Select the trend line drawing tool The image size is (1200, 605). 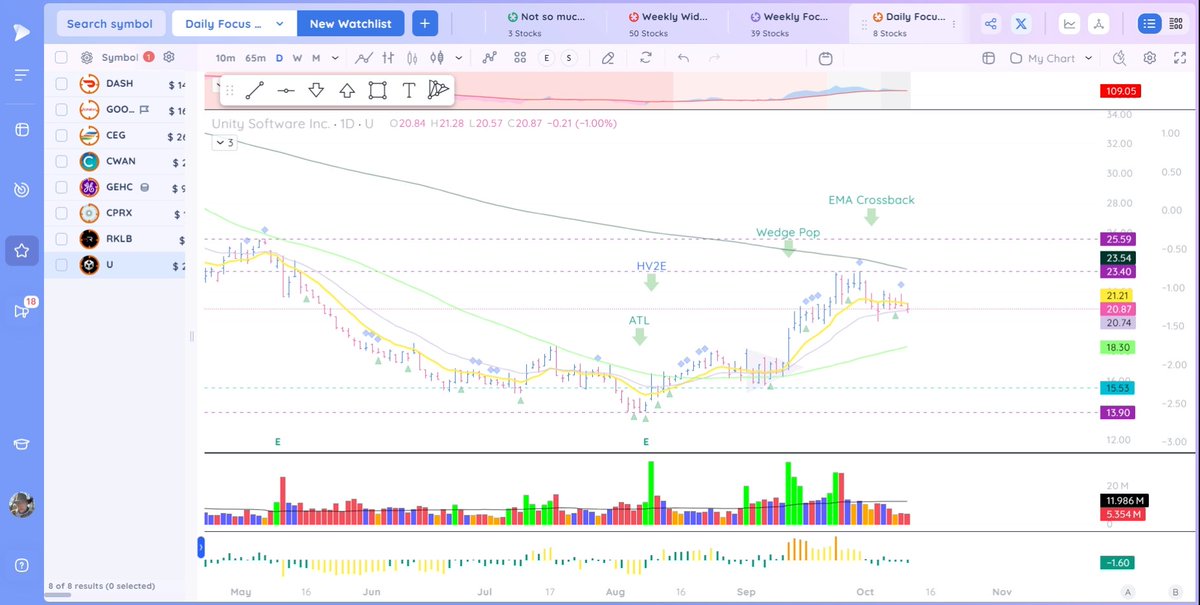click(253, 89)
